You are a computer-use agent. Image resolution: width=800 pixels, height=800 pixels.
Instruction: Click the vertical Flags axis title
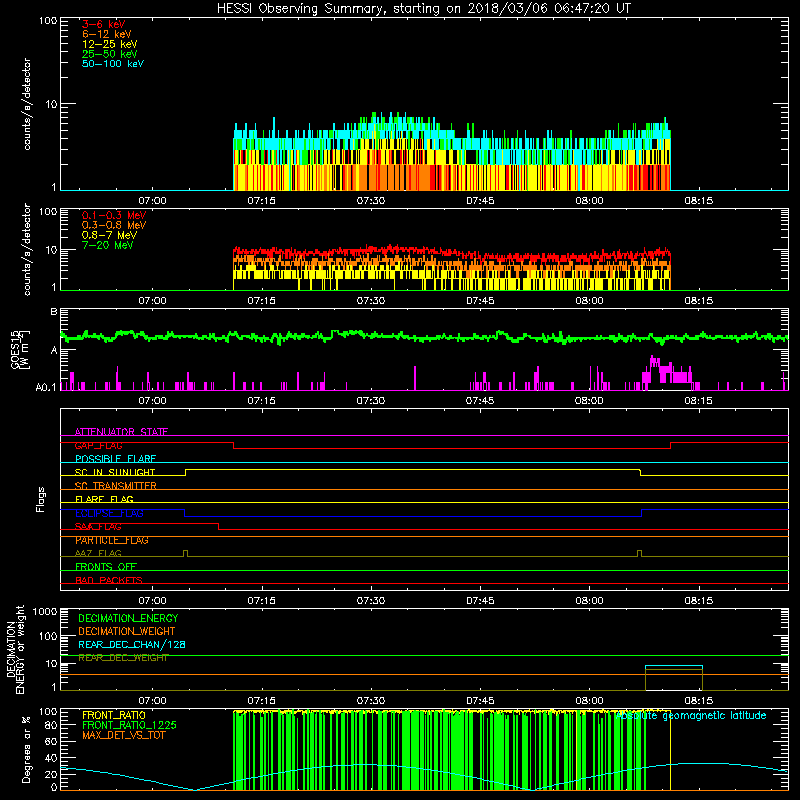41,499
